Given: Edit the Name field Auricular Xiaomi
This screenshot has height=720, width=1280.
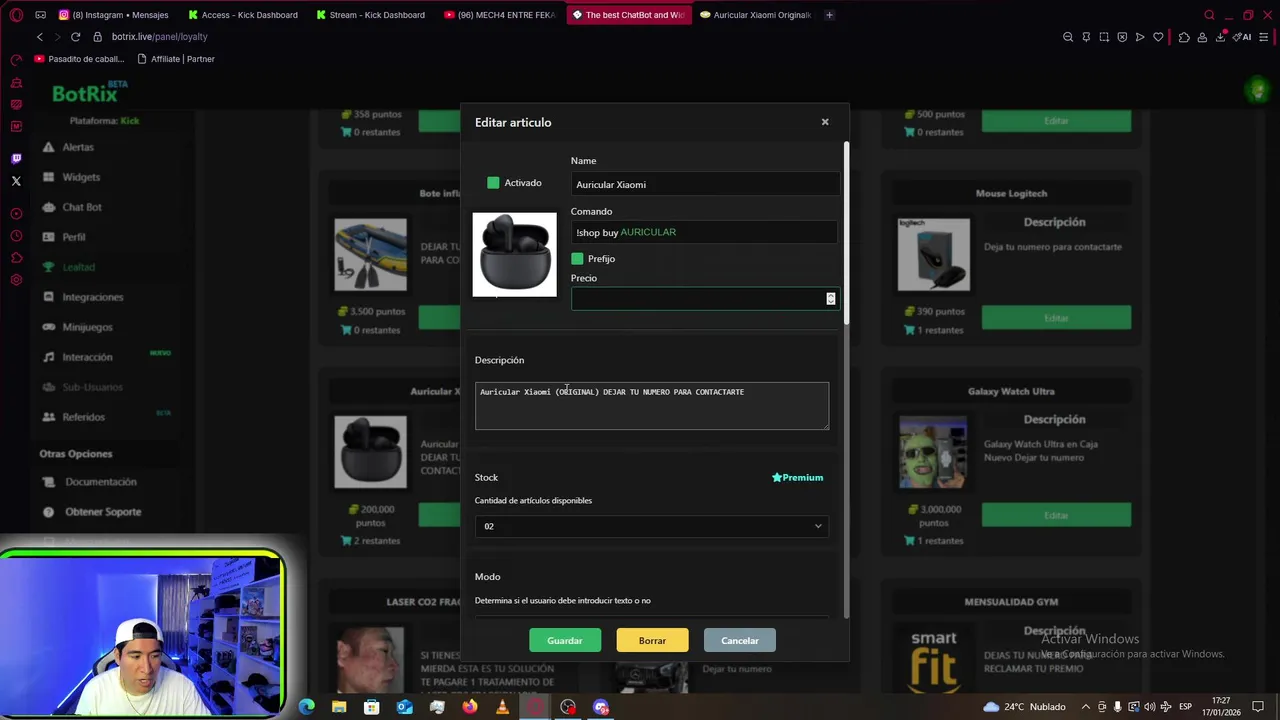Looking at the screenshot, I should pos(704,184).
